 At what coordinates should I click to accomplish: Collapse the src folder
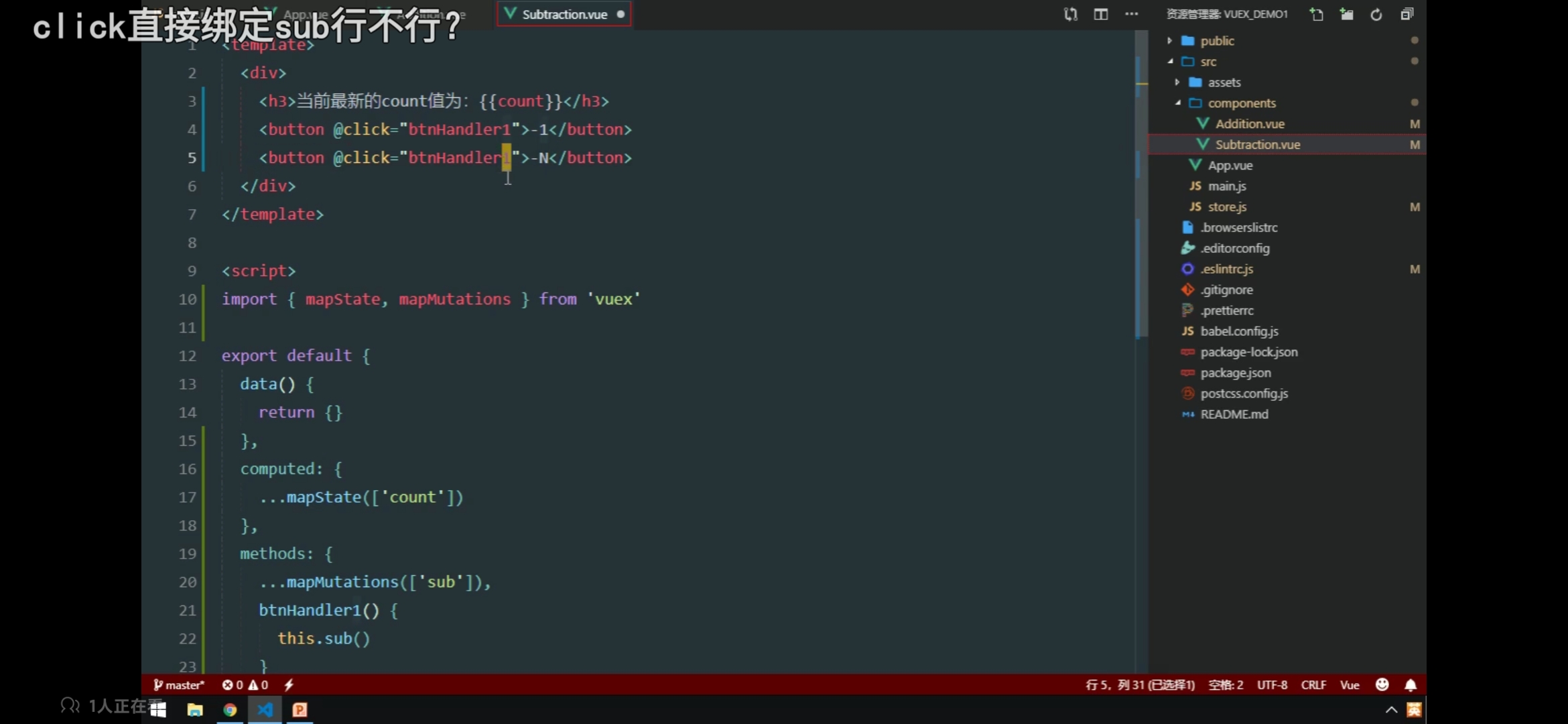[x=1170, y=62]
